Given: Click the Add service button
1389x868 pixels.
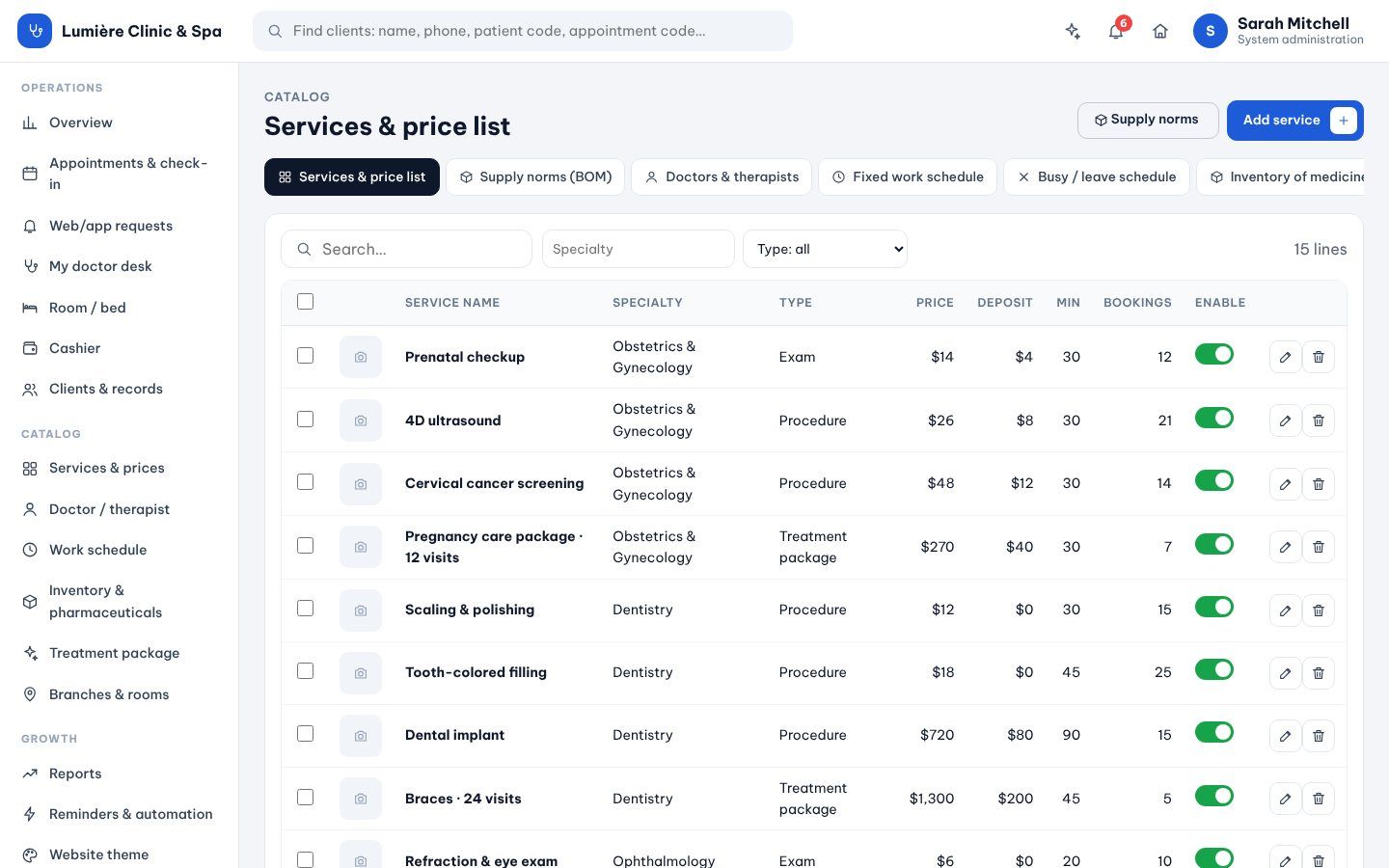Looking at the screenshot, I should pyautogui.click(x=1295, y=120).
